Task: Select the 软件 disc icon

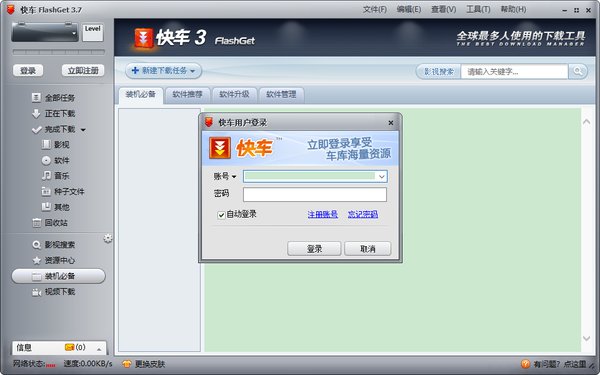Action: click(x=46, y=160)
